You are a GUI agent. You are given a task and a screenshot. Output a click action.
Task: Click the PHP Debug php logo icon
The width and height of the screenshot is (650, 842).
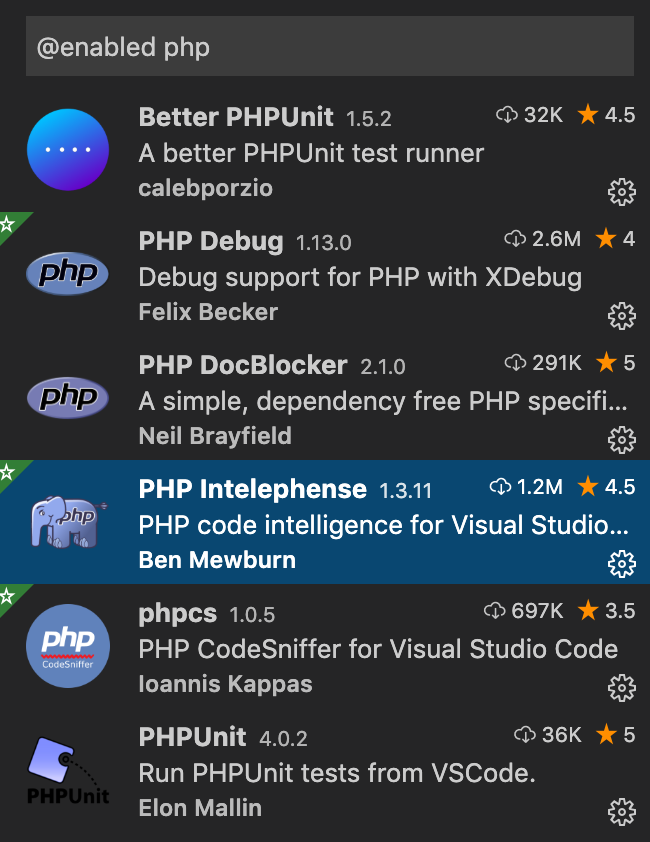67,274
